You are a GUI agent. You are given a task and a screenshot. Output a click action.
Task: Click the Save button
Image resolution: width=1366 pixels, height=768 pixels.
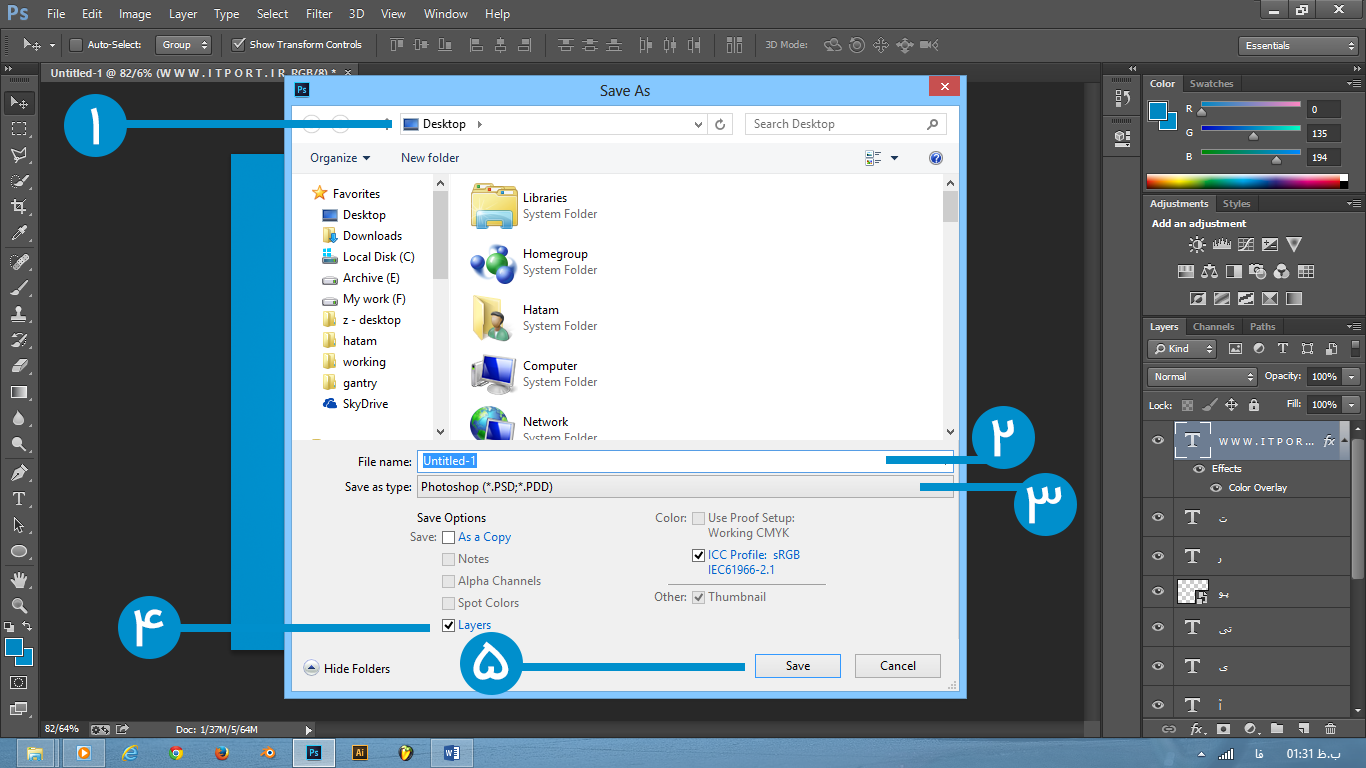click(x=798, y=666)
